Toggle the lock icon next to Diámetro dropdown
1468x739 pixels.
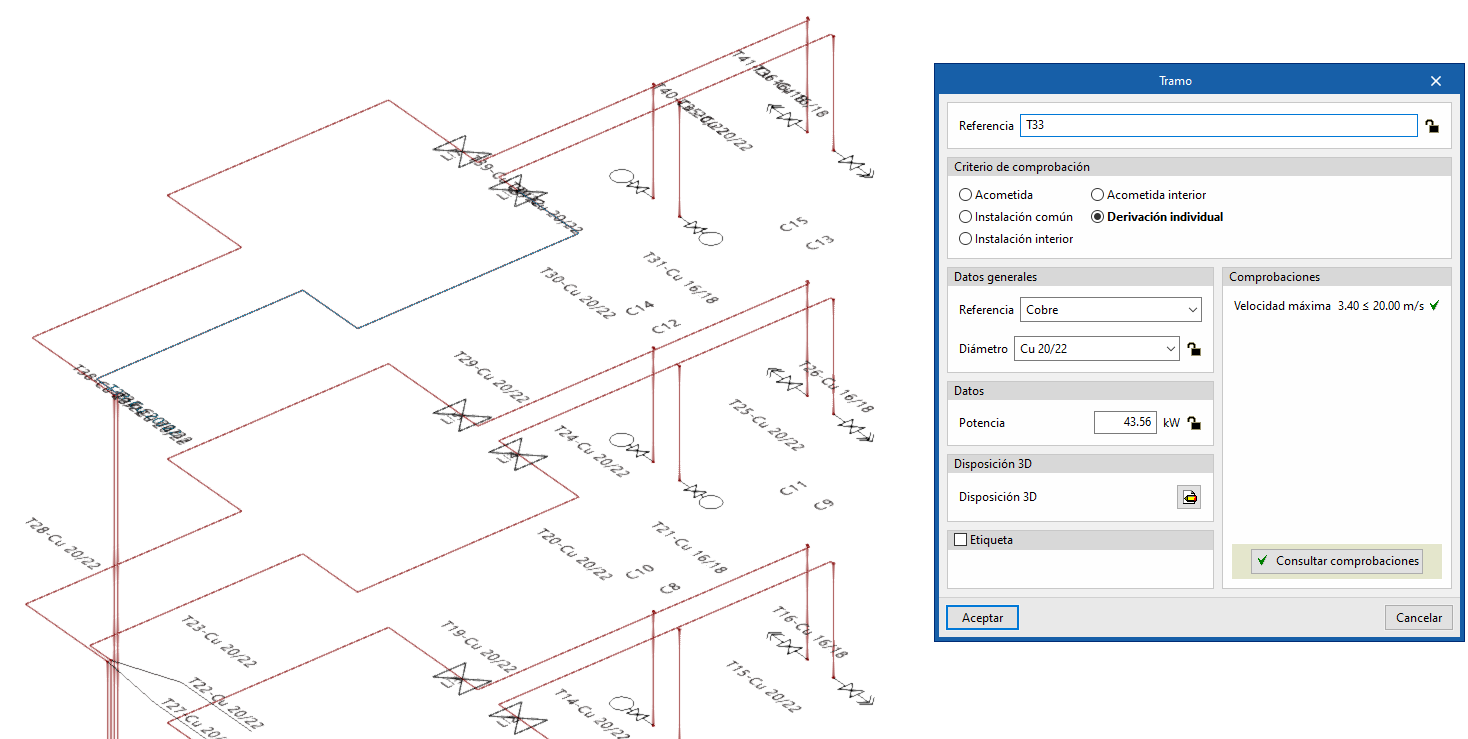[x=1193, y=349]
